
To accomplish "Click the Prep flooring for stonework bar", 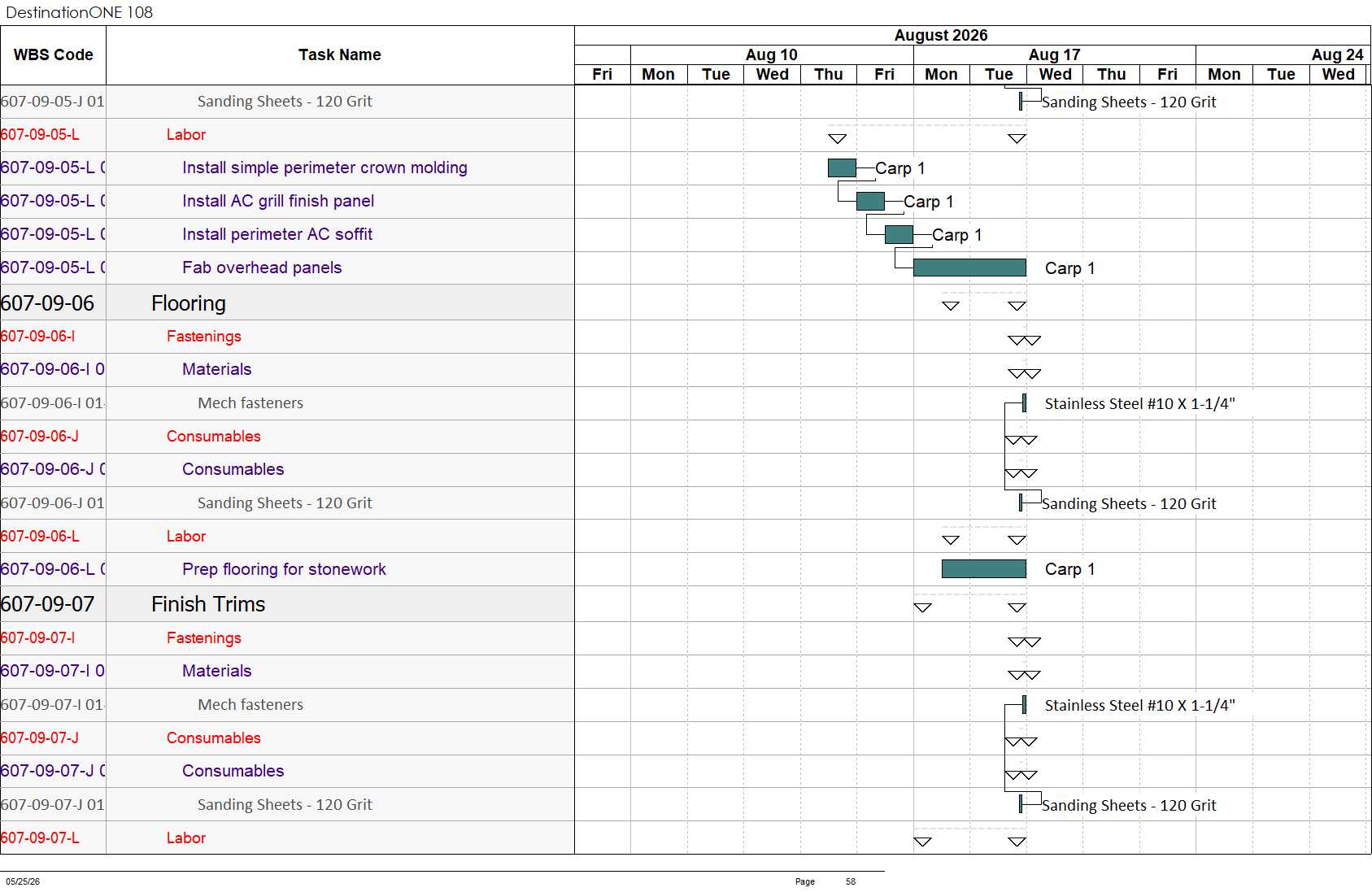I will (984, 568).
